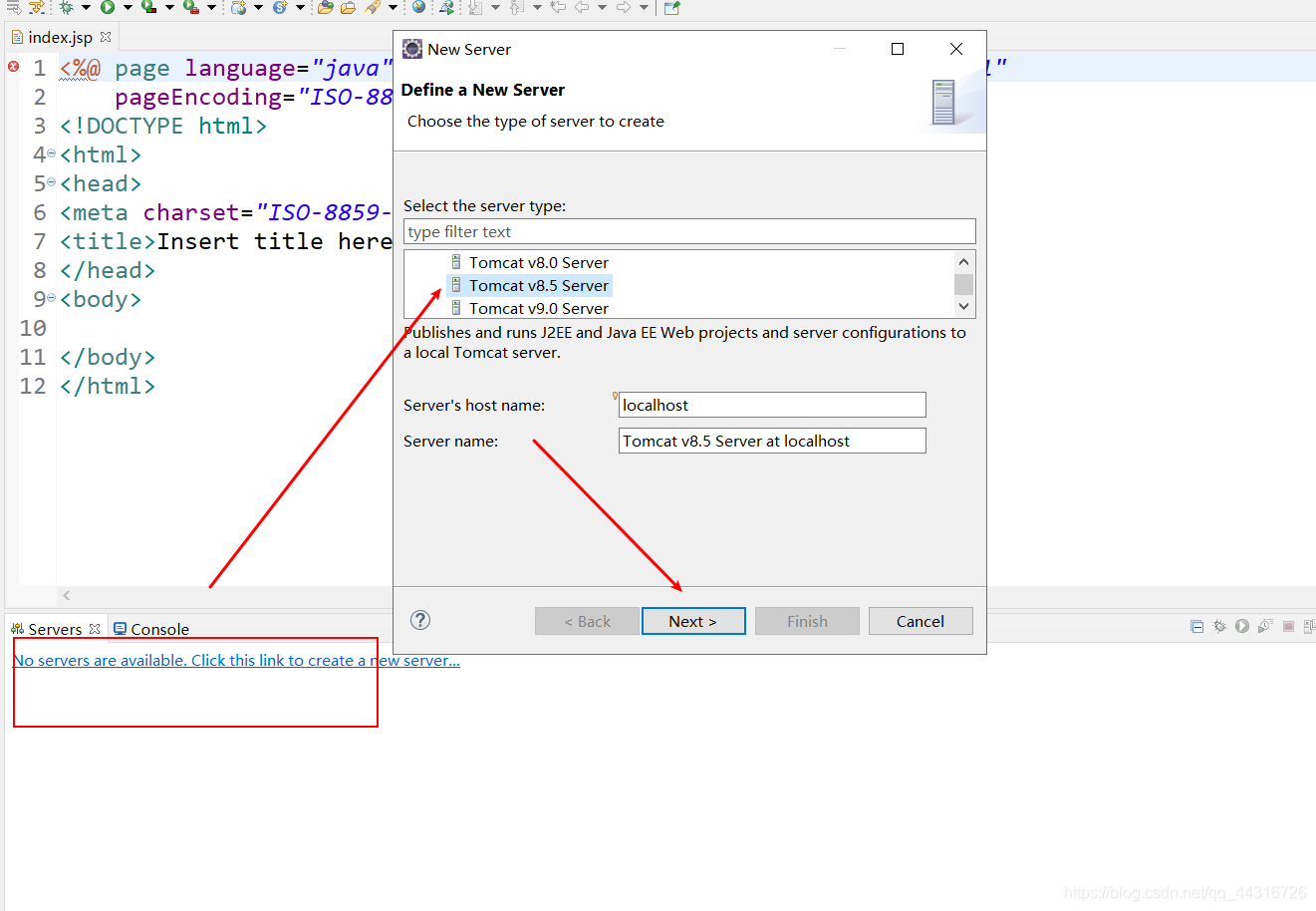1316x911 pixels.
Task: Click the Server's host name field
Action: pos(772,405)
